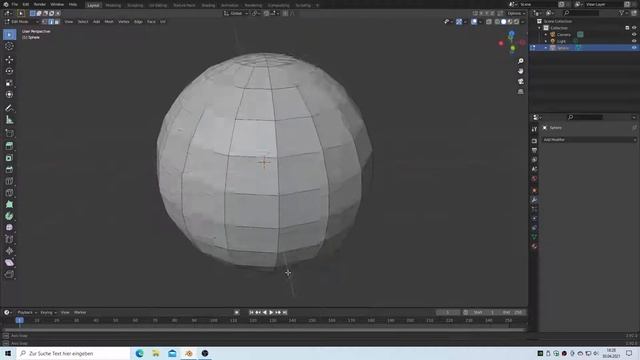
Task: Switch to Material Preview shading
Action: click(510, 22)
